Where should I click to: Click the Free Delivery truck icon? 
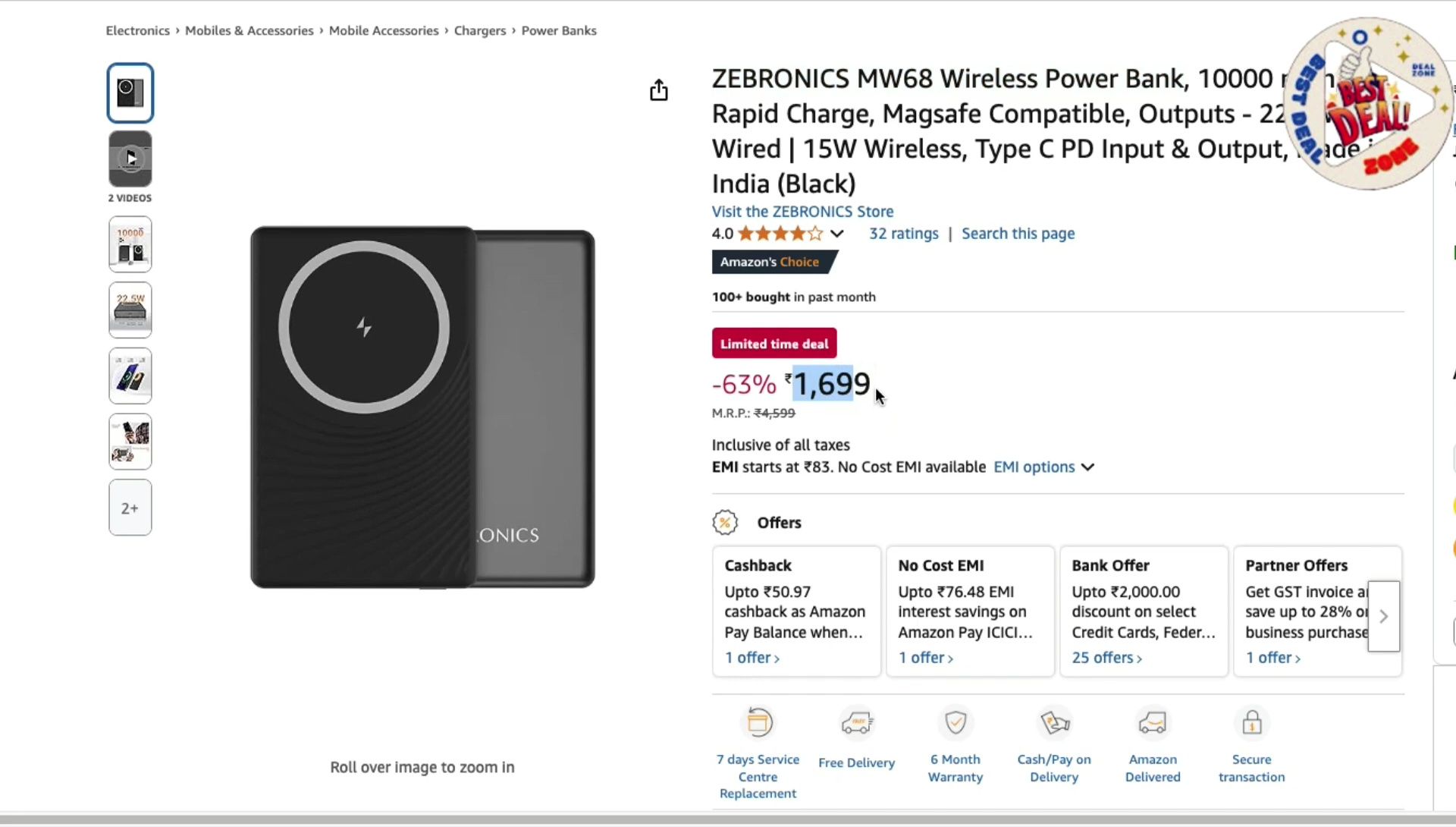(x=857, y=722)
